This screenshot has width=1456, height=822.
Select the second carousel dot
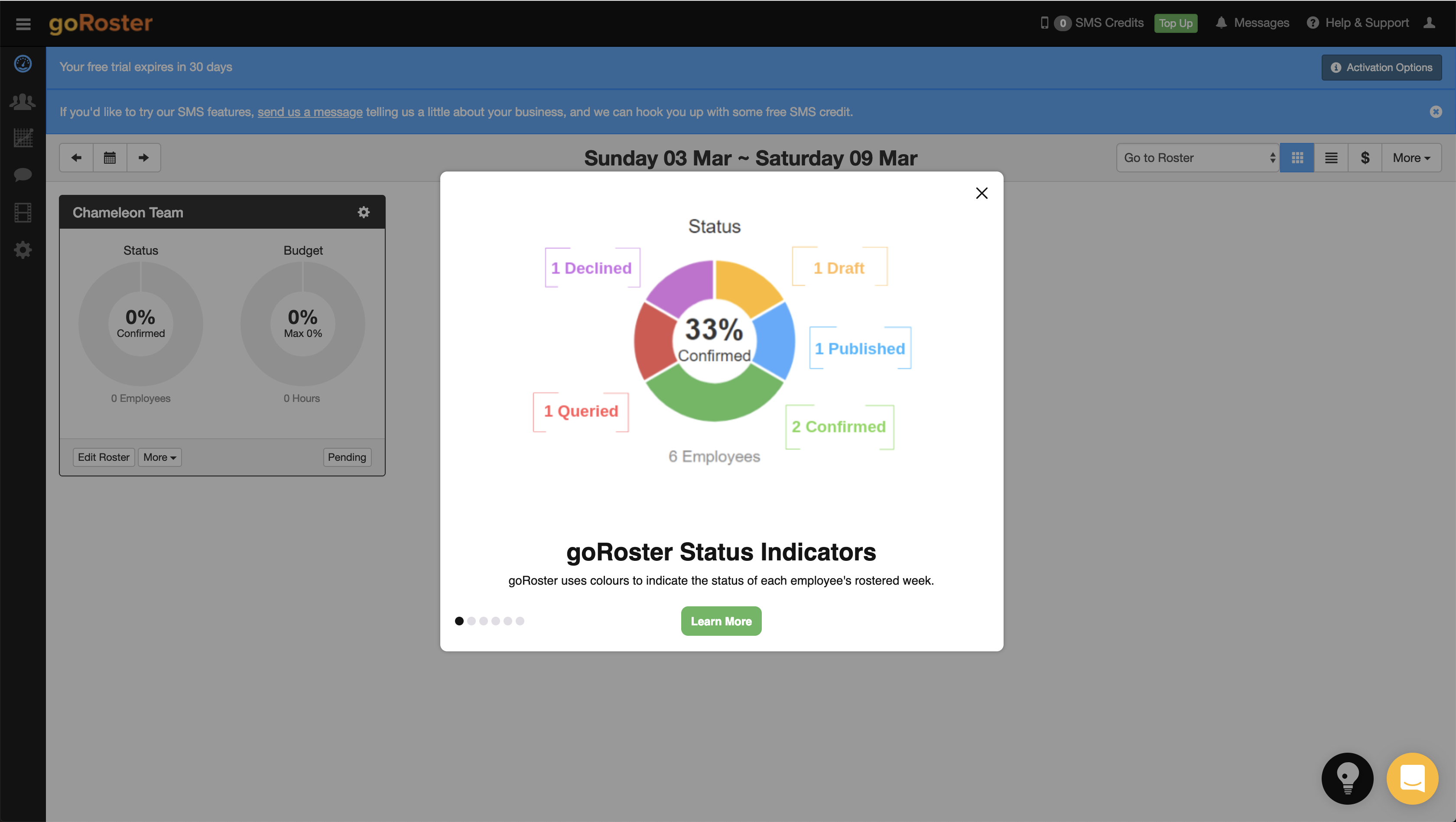pyautogui.click(x=471, y=621)
